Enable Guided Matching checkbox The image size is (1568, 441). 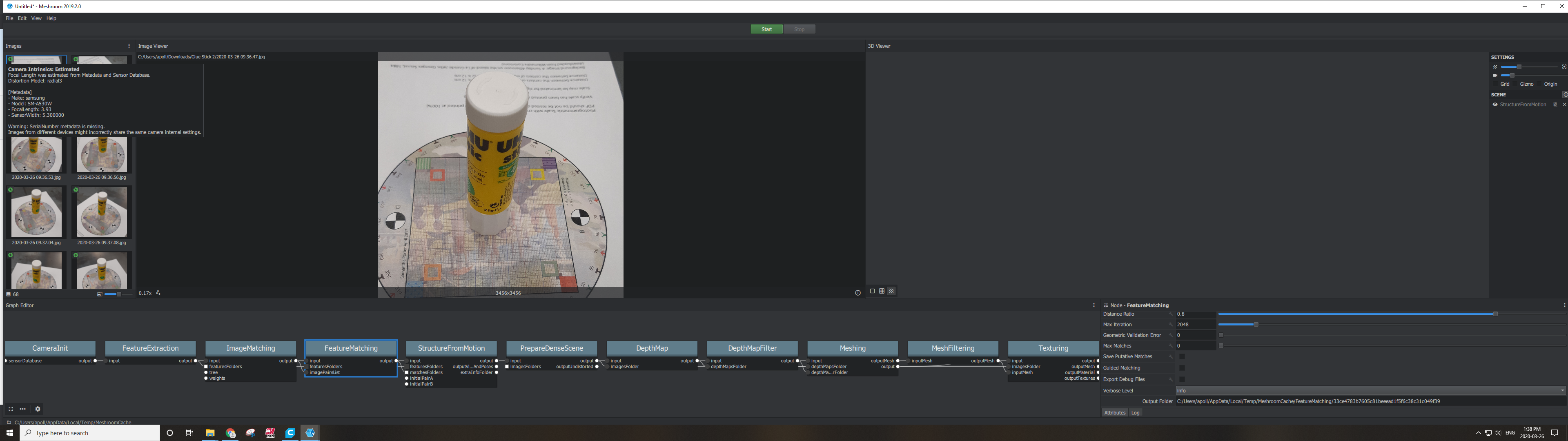pos(1182,368)
